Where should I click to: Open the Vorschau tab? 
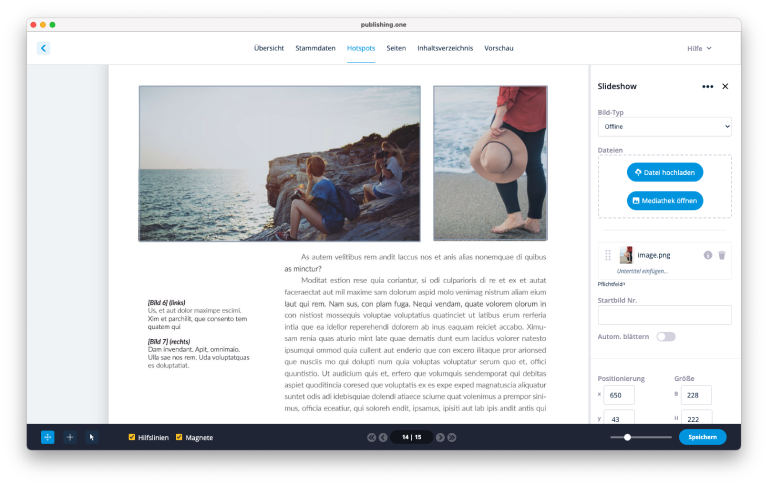[499, 48]
